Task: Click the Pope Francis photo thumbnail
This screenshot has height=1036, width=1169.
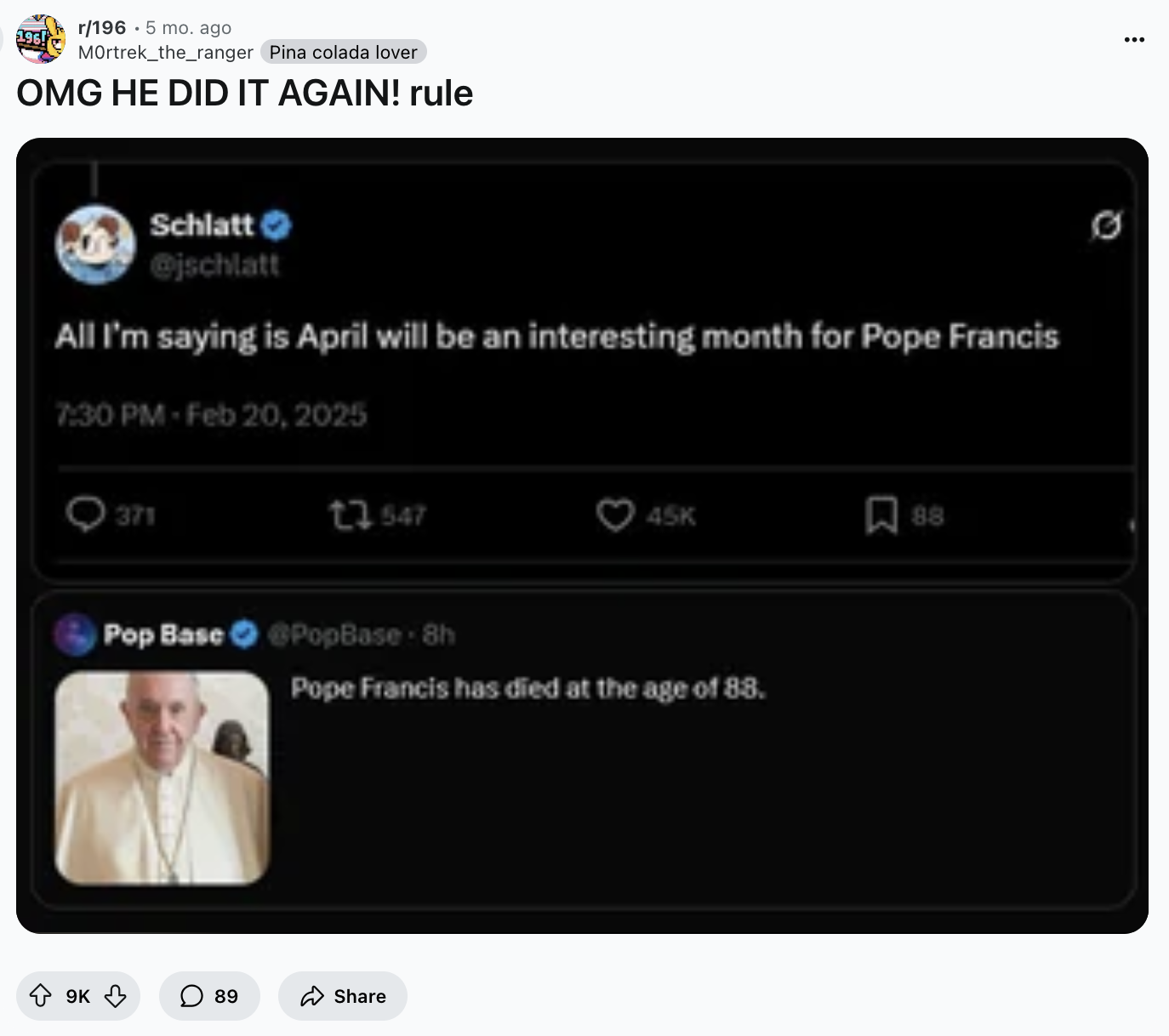Action: 163,777
